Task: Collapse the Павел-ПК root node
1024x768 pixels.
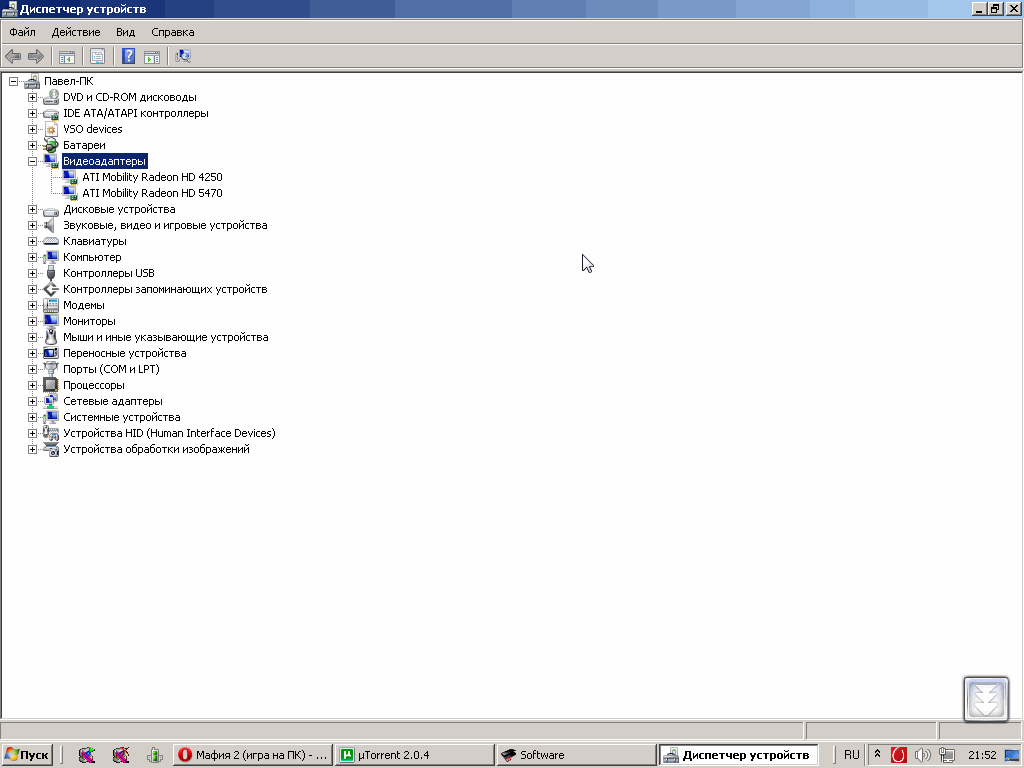Action: 13,81
